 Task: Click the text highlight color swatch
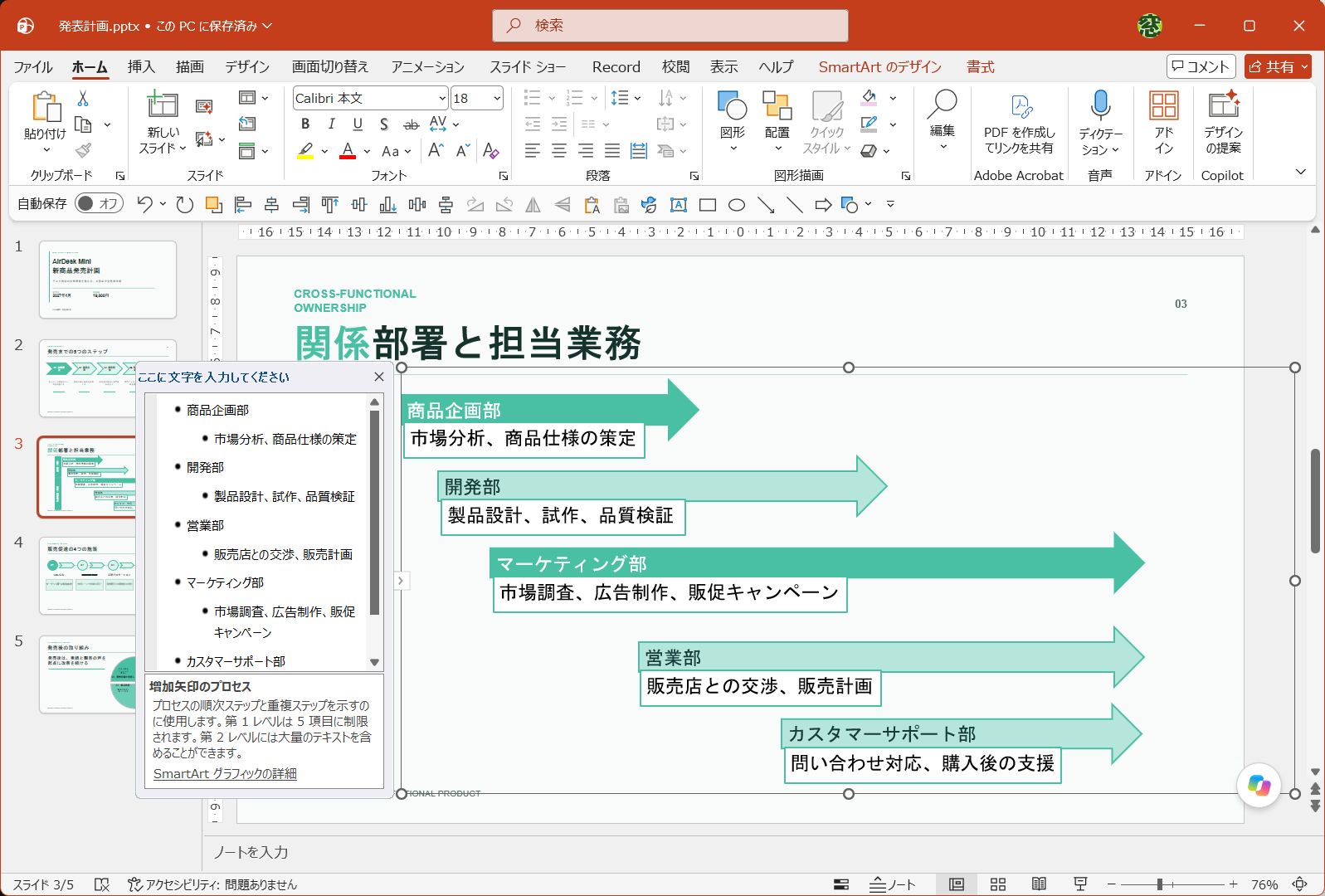(x=305, y=151)
